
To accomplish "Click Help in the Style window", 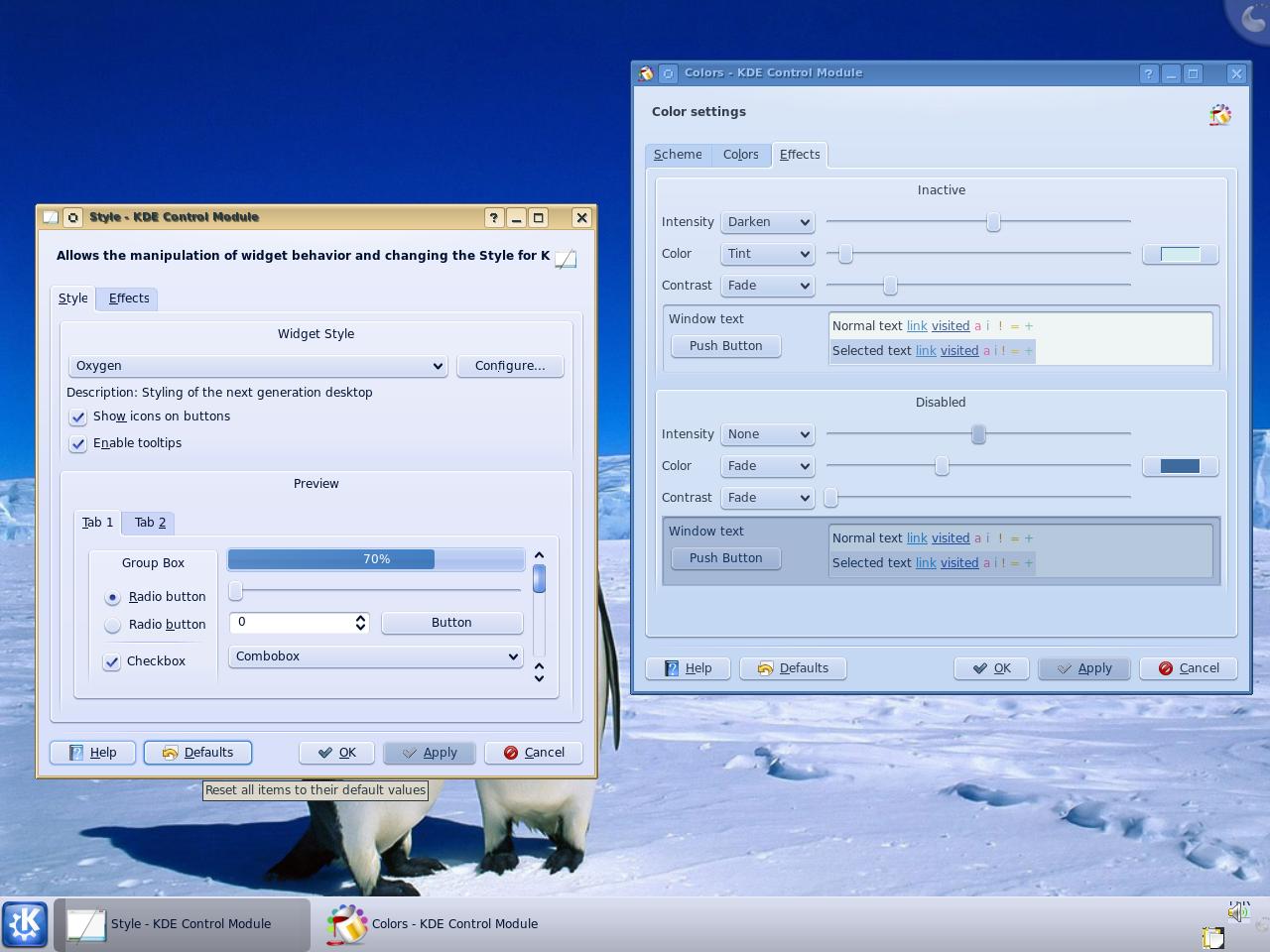I will point(92,753).
